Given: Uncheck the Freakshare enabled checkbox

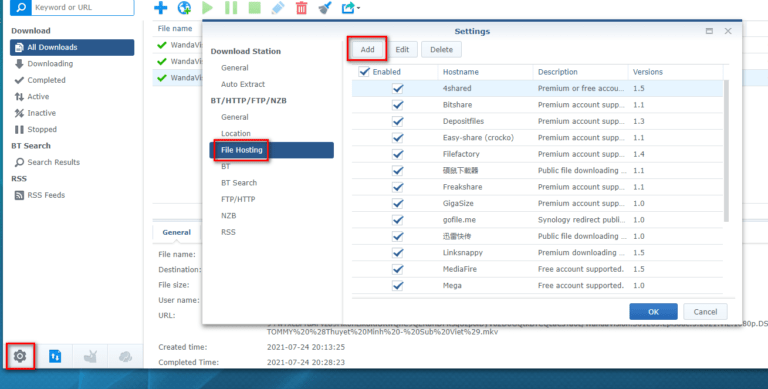Looking at the screenshot, I should [x=398, y=187].
